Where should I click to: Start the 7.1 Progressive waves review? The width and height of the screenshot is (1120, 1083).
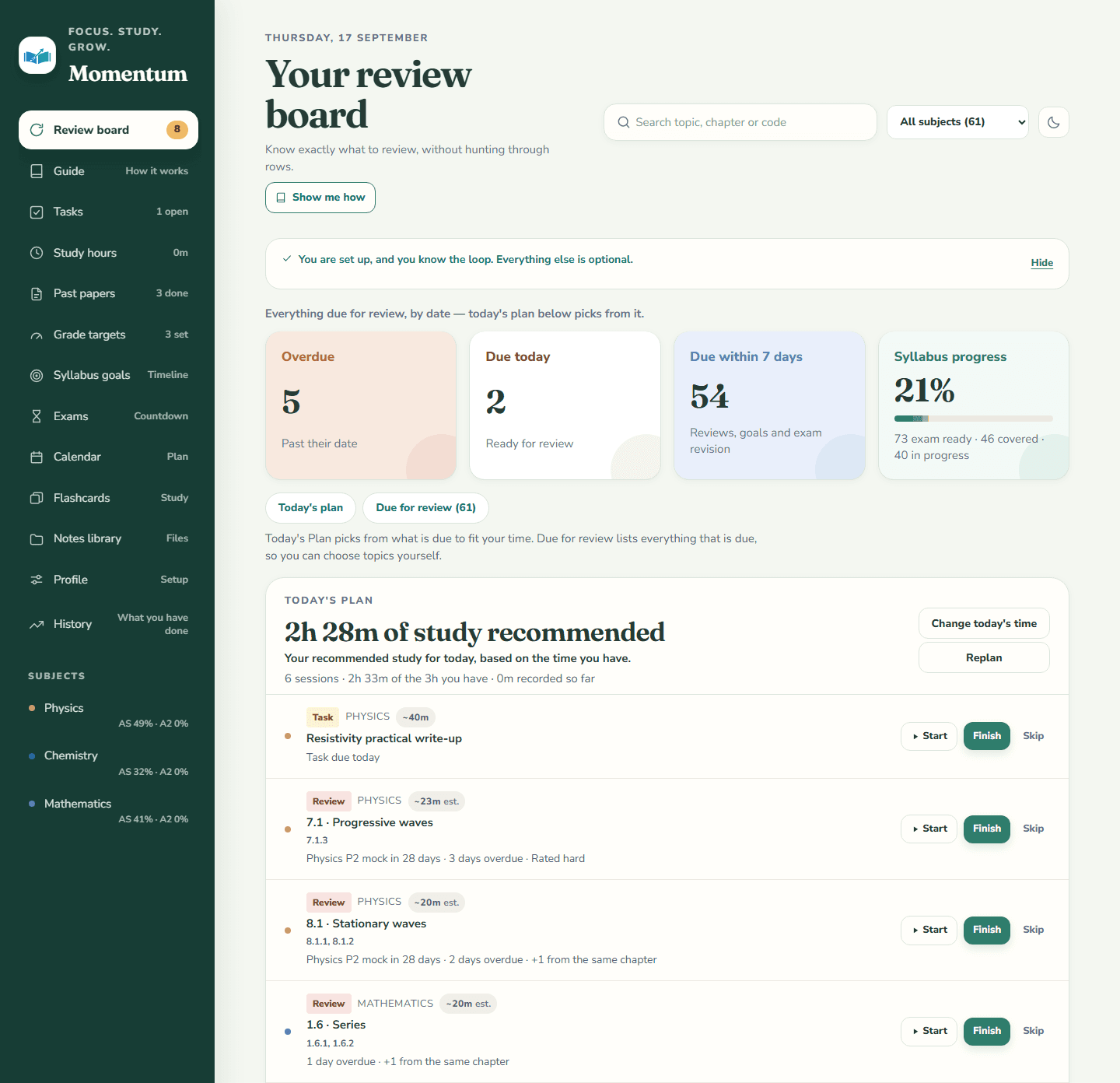[929, 829]
